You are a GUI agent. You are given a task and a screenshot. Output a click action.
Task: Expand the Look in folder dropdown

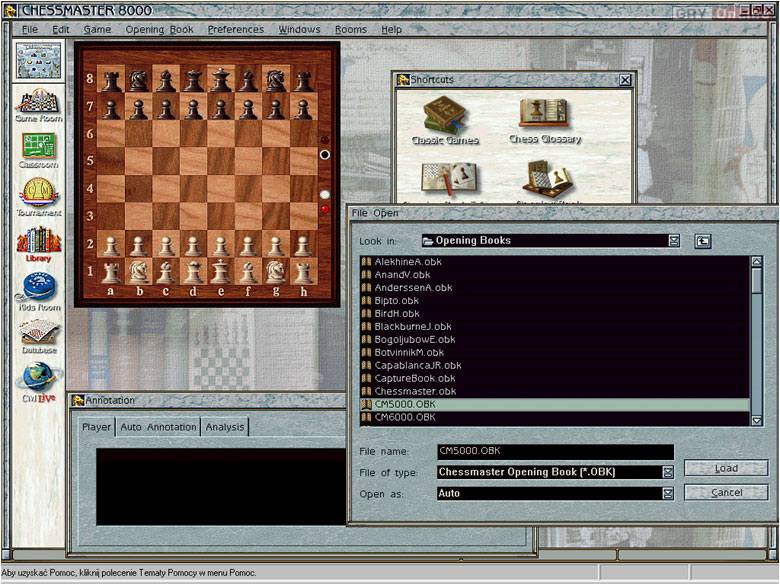tap(674, 241)
